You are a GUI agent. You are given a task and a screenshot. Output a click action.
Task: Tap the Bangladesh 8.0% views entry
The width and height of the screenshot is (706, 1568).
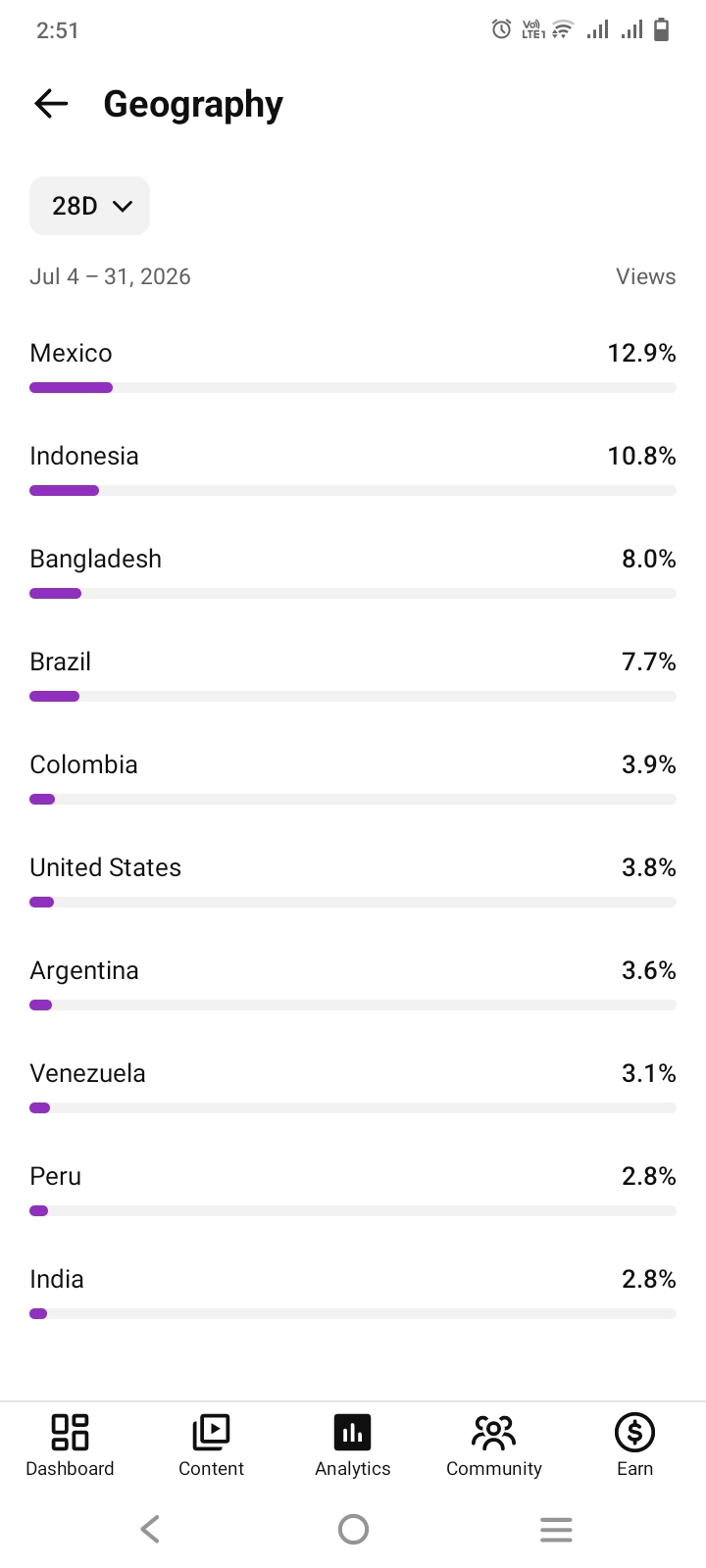click(x=353, y=572)
